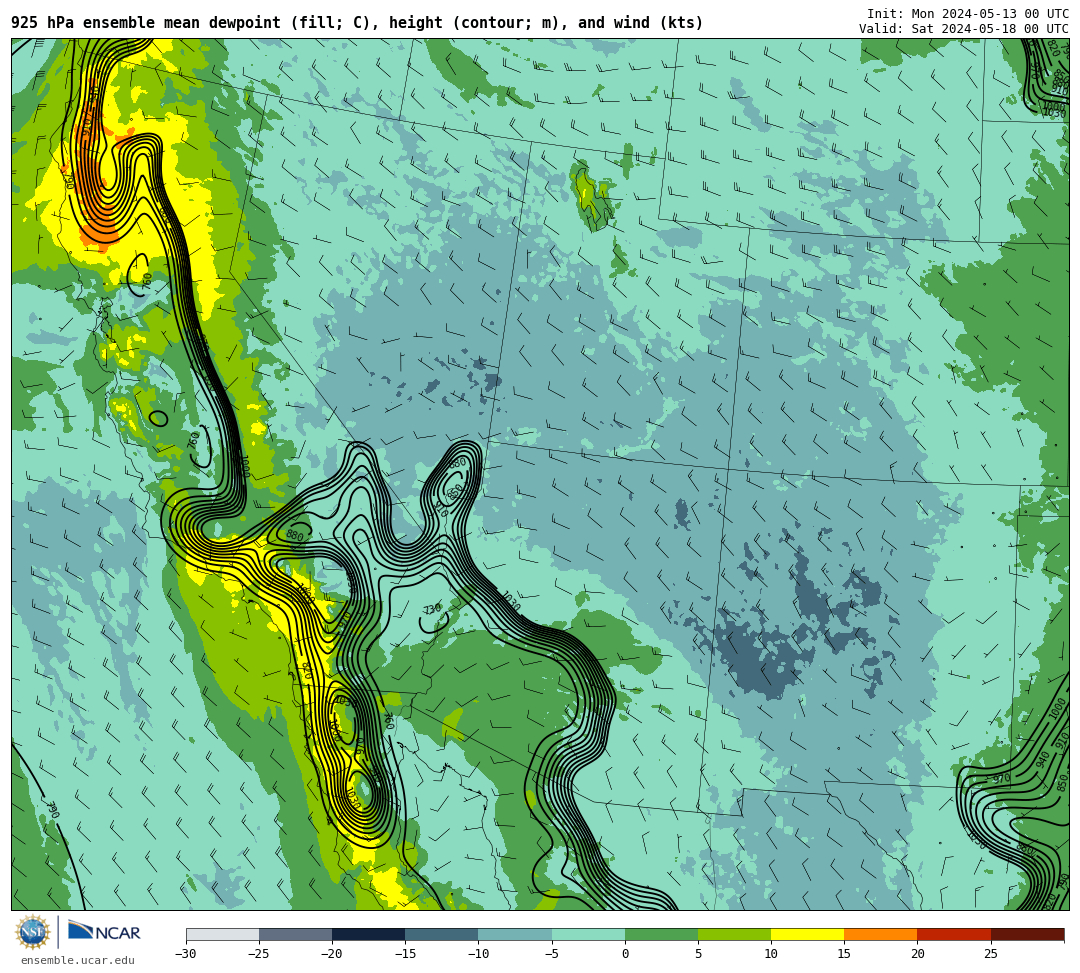Select the Valid: Sat 2024-05-18 00 UTC text
The image size is (1080, 973).
coord(964,28)
